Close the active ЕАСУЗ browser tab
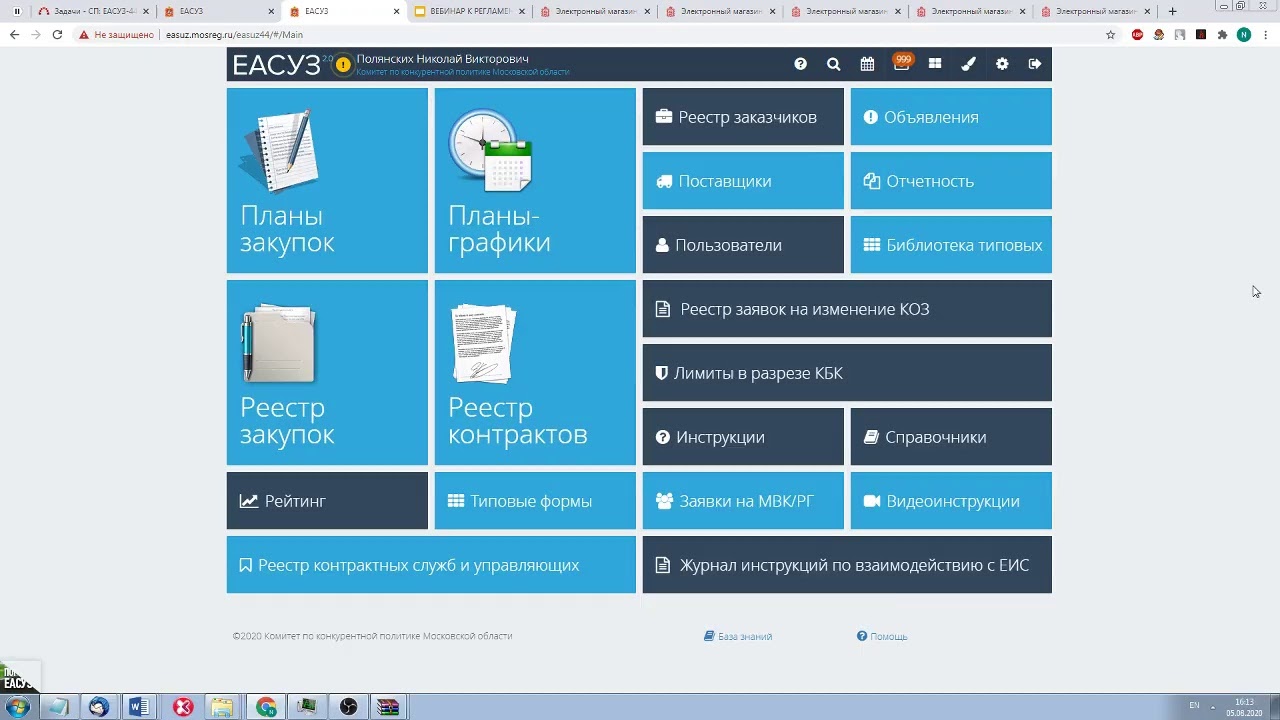This screenshot has height=720, width=1280. 396,11
